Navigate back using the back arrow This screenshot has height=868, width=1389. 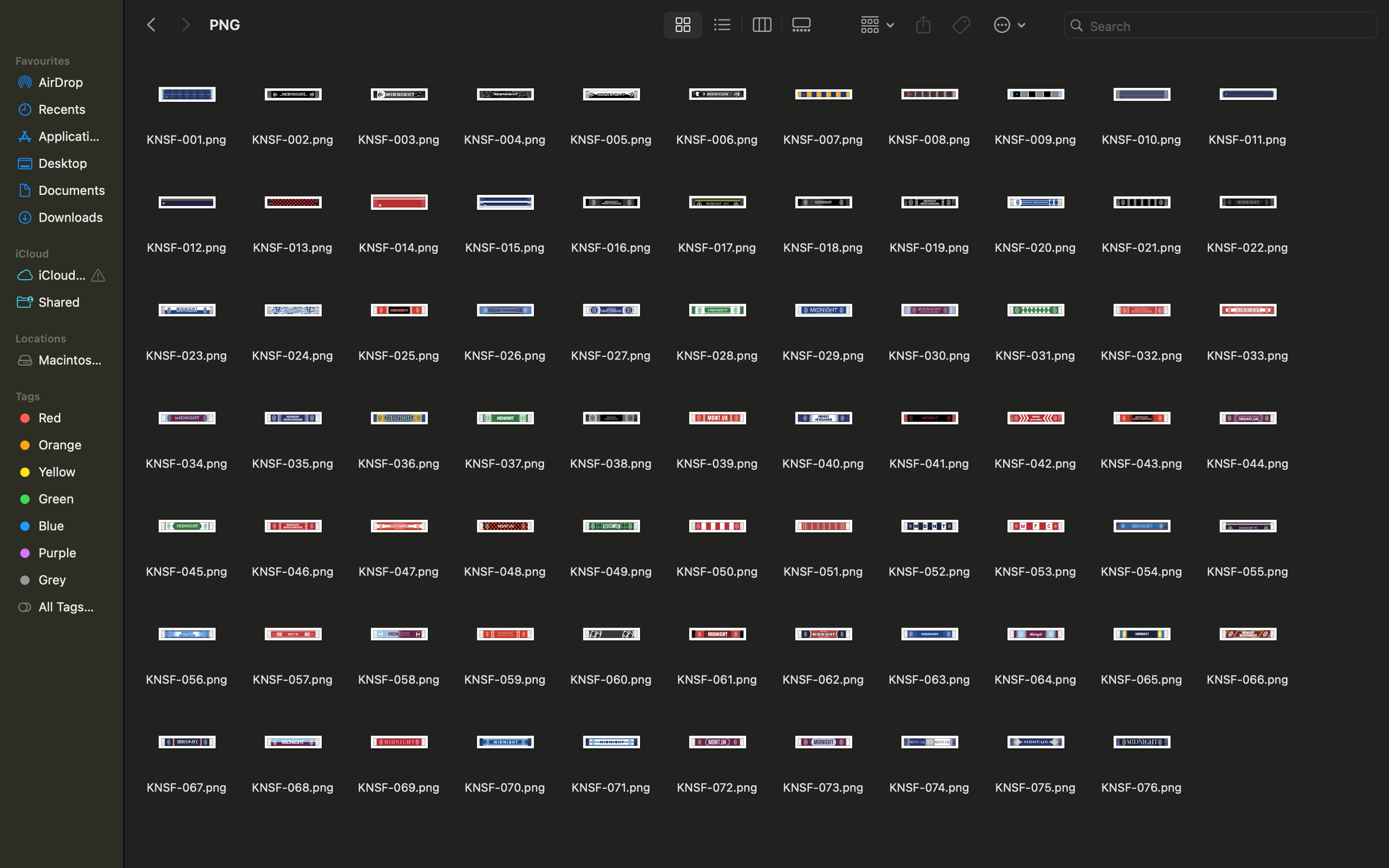coord(151,24)
